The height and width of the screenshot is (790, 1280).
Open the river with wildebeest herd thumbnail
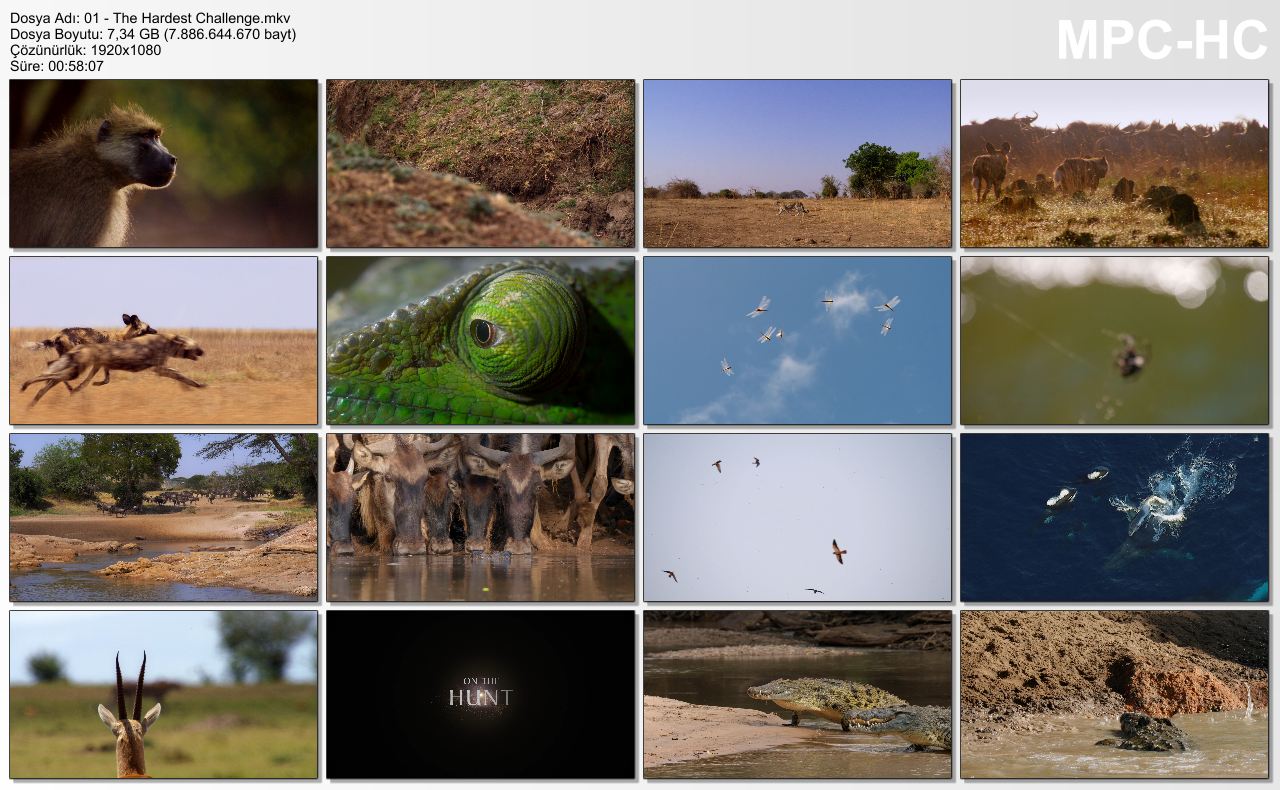pyautogui.click(x=164, y=518)
